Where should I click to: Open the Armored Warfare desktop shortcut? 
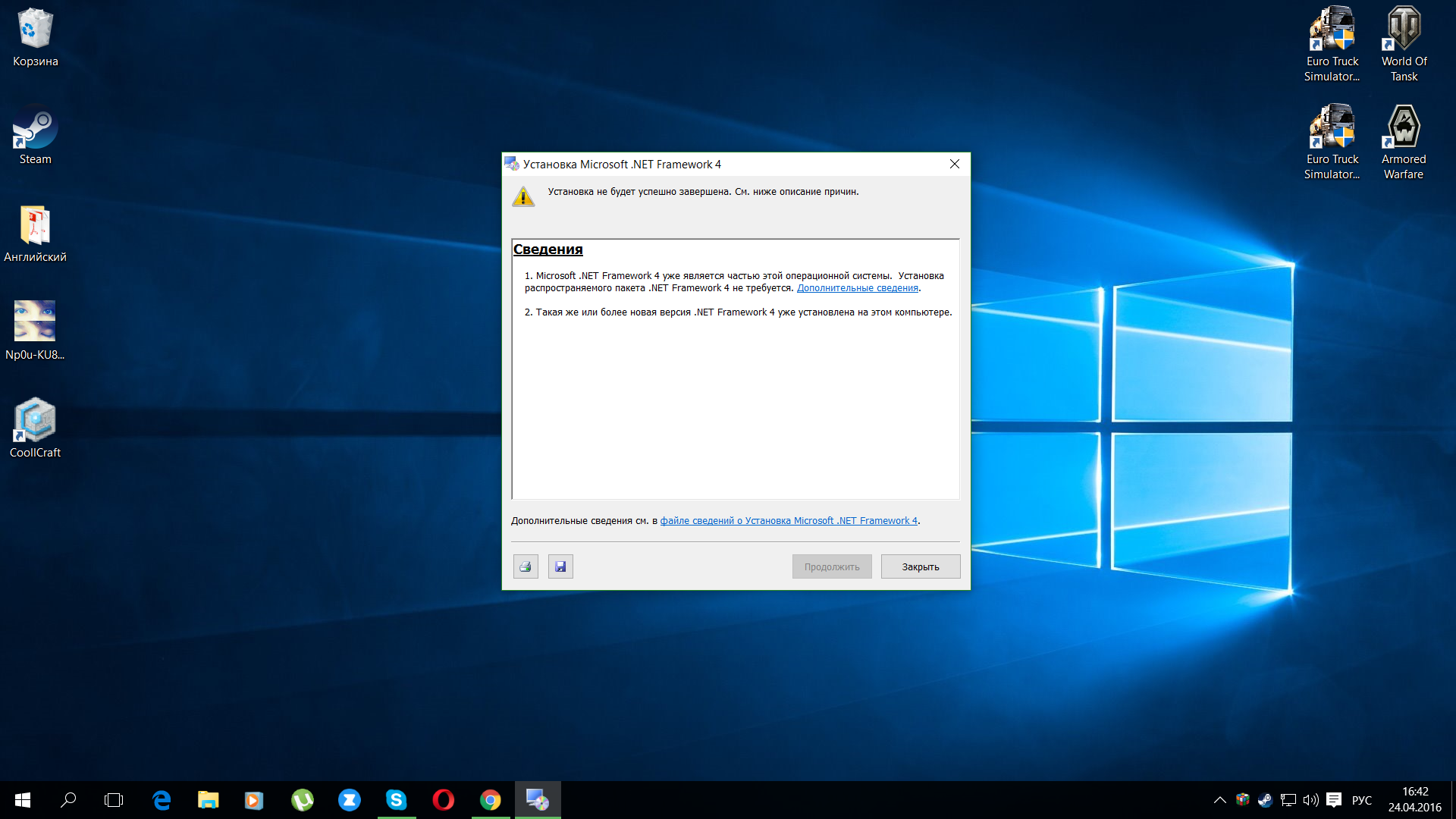1404,140
